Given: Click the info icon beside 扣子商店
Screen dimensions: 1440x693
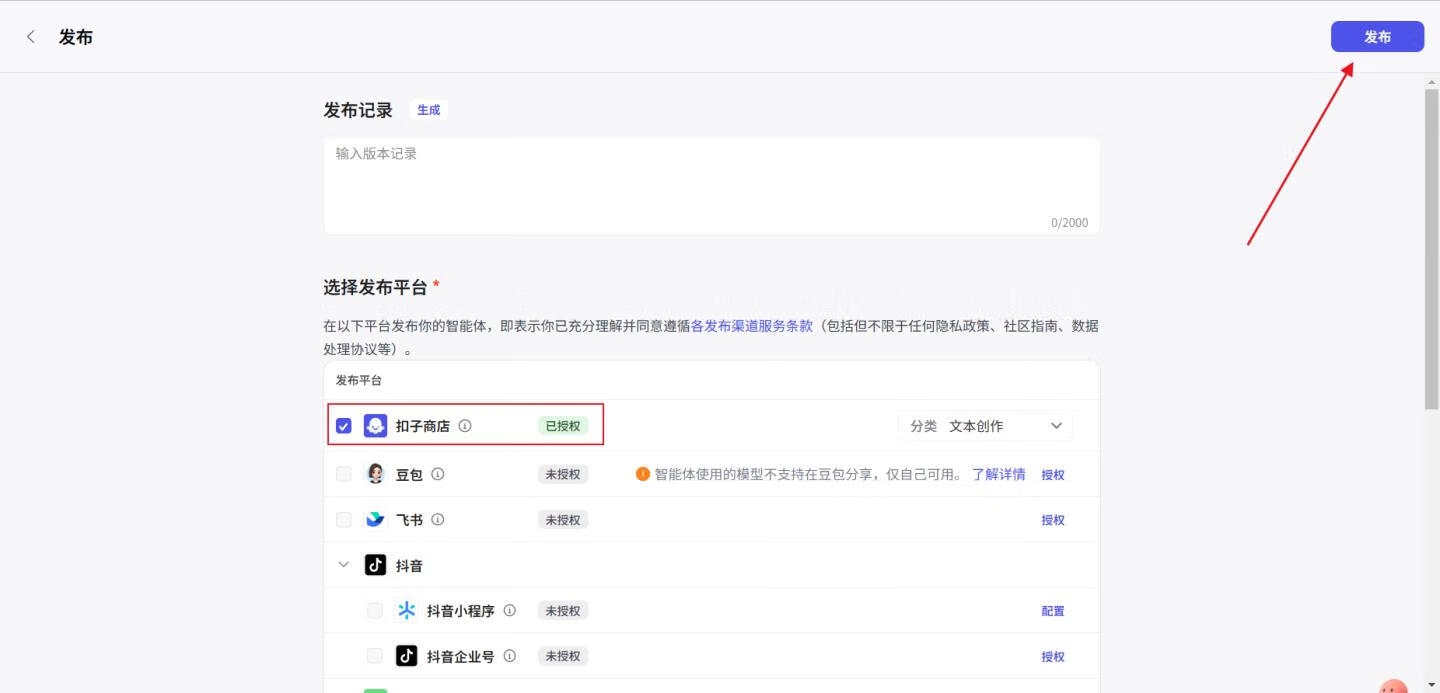Looking at the screenshot, I should (x=464, y=424).
